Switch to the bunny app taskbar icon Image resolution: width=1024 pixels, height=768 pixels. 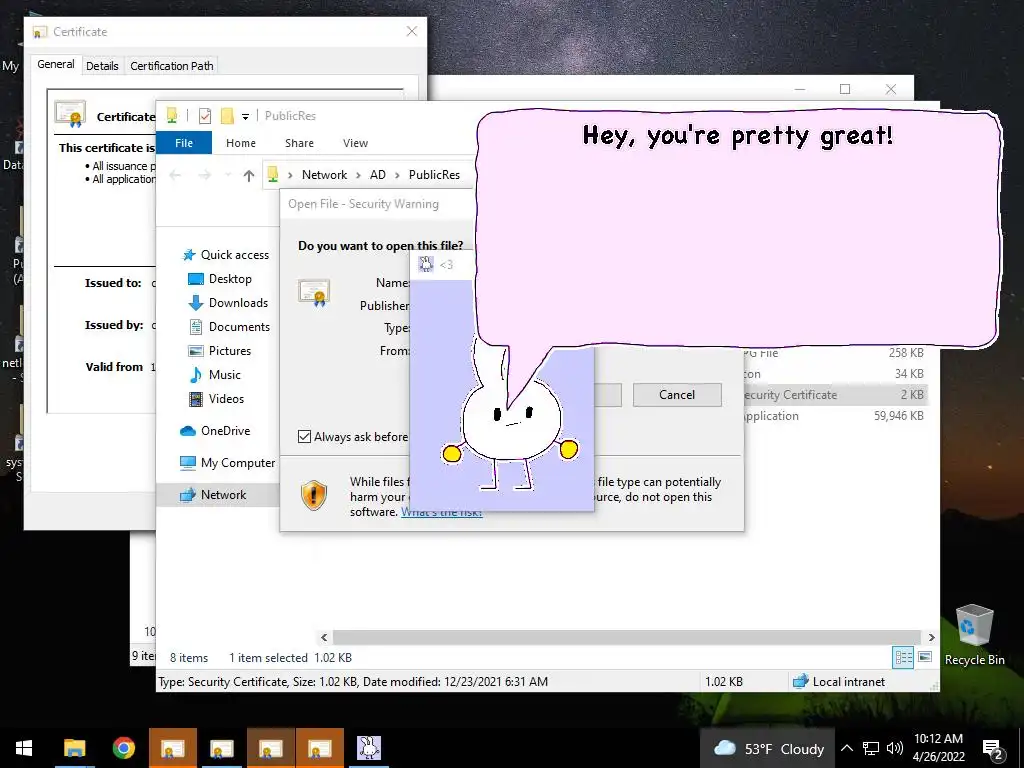(369, 748)
